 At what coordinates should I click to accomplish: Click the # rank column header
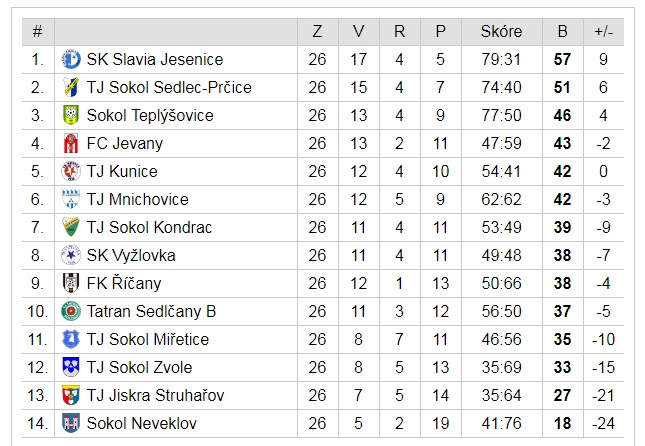37,32
